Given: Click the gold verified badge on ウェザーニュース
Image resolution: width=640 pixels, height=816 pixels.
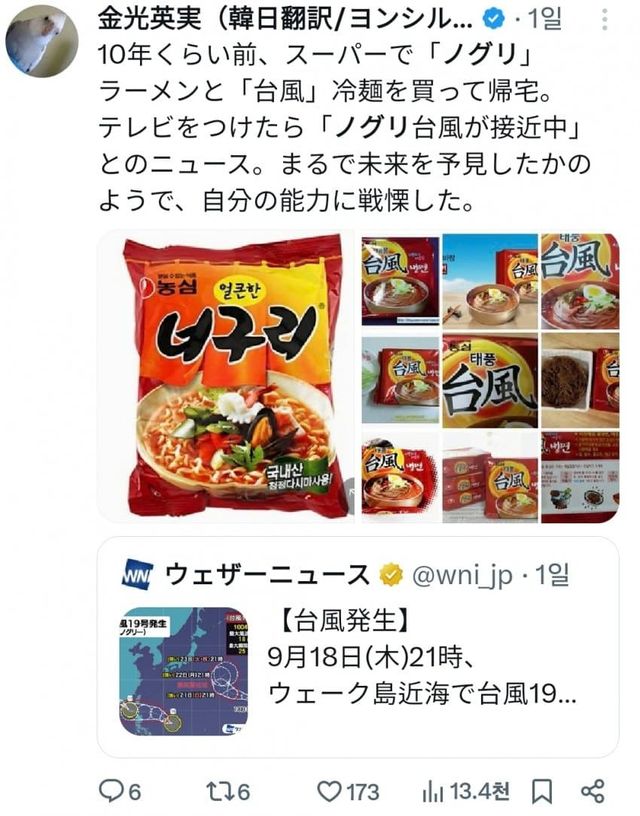Looking at the screenshot, I should (392, 575).
